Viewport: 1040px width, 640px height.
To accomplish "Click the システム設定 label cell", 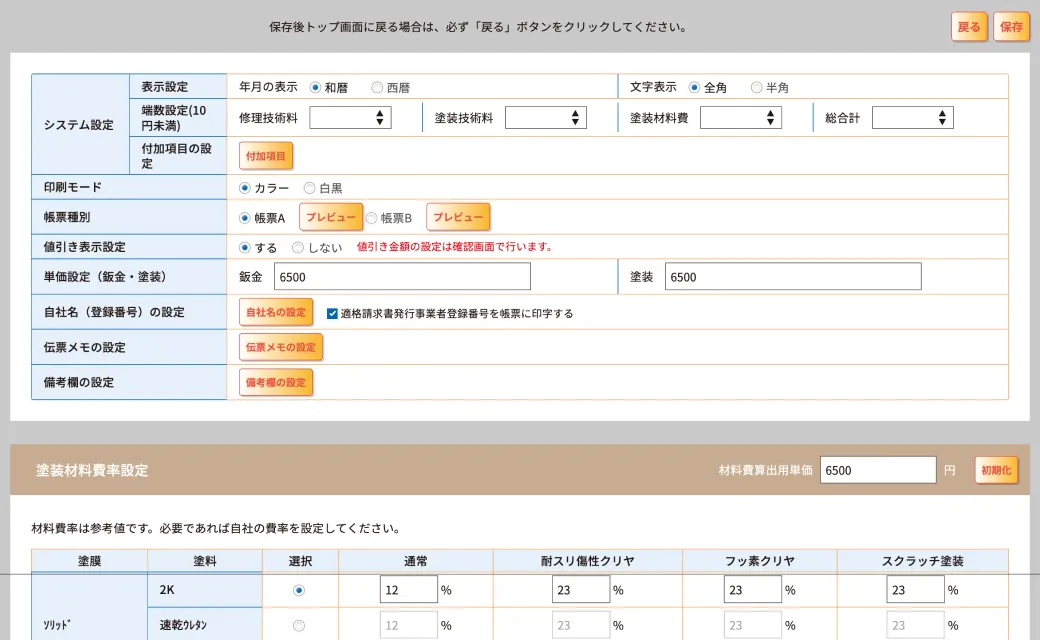I will coord(80,125).
